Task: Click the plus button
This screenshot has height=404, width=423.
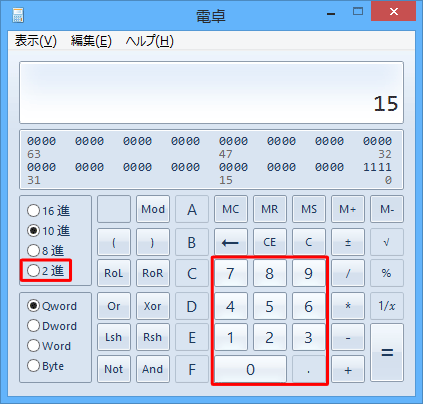Action: tap(348, 369)
